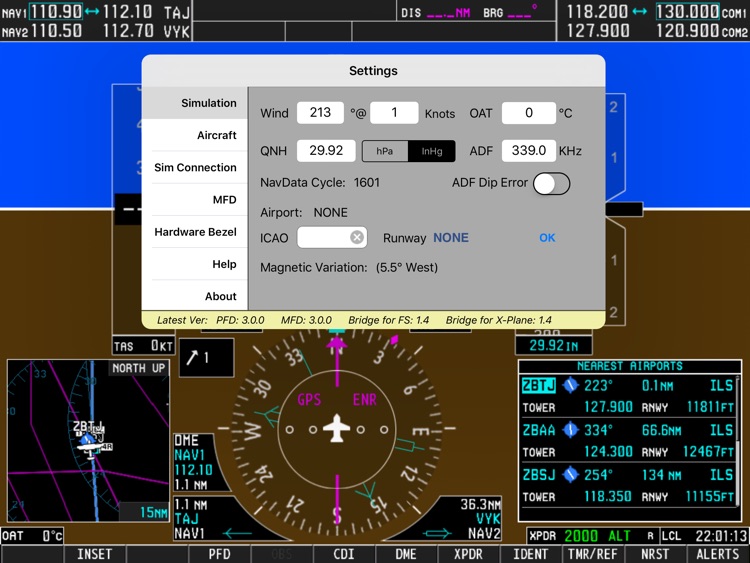Screen dimensions: 750x563
Task: Click the Nearest Airports list scrollbar
Action: (739, 440)
